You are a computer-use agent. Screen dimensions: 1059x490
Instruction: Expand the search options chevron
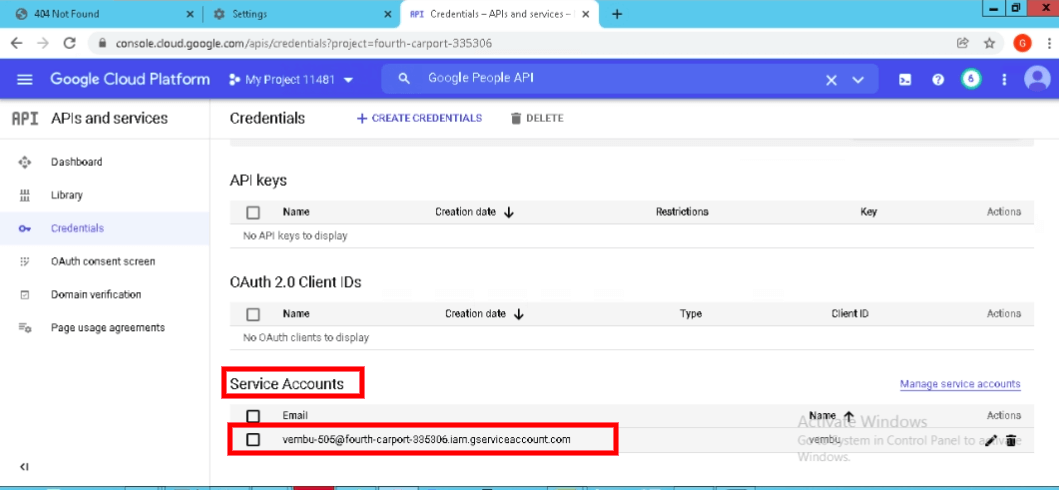pos(858,80)
